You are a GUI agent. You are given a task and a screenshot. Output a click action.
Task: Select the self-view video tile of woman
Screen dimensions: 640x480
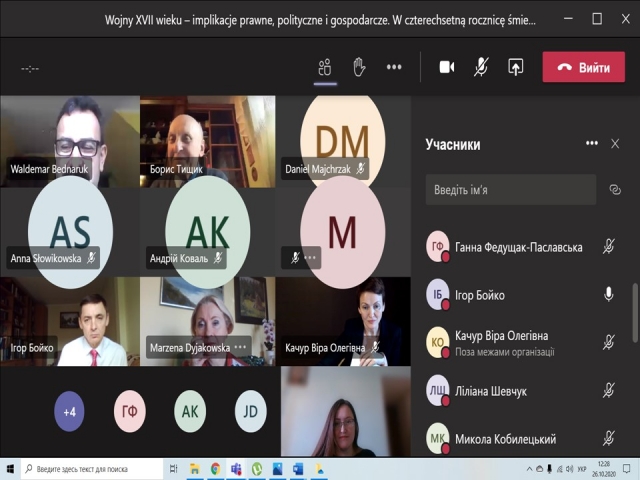[x=346, y=411]
